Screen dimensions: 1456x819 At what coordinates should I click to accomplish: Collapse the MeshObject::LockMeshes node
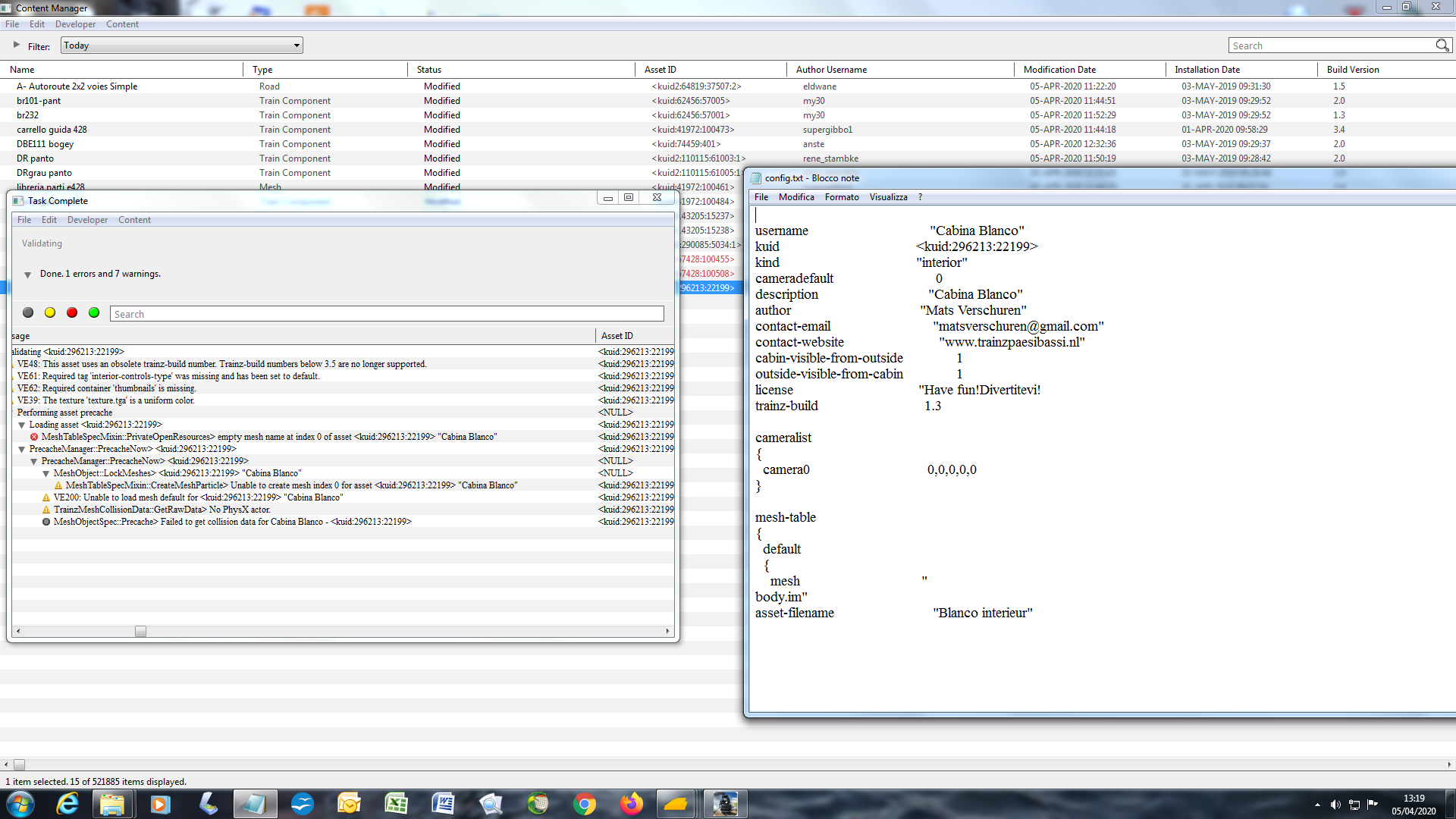[46, 473]
